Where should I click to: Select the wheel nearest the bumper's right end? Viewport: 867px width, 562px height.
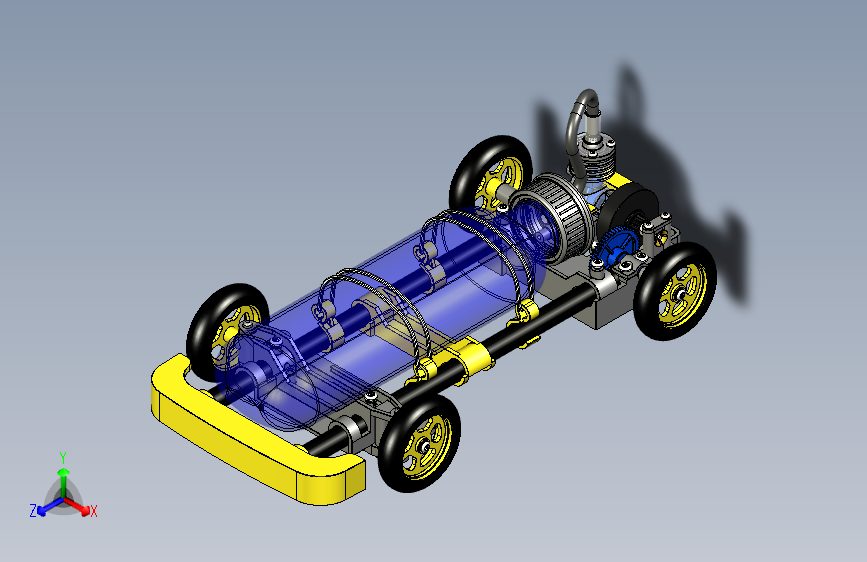click(x=419, y=444)
